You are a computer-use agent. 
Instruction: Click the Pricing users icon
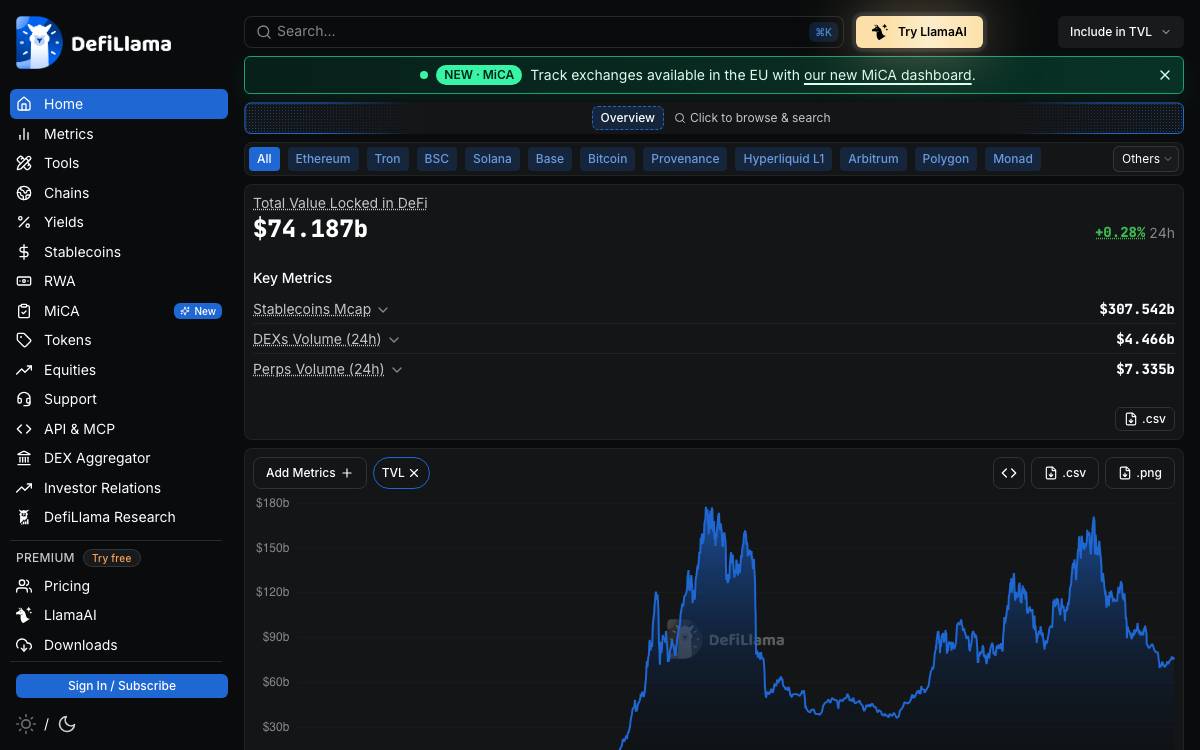click(24, 586)
